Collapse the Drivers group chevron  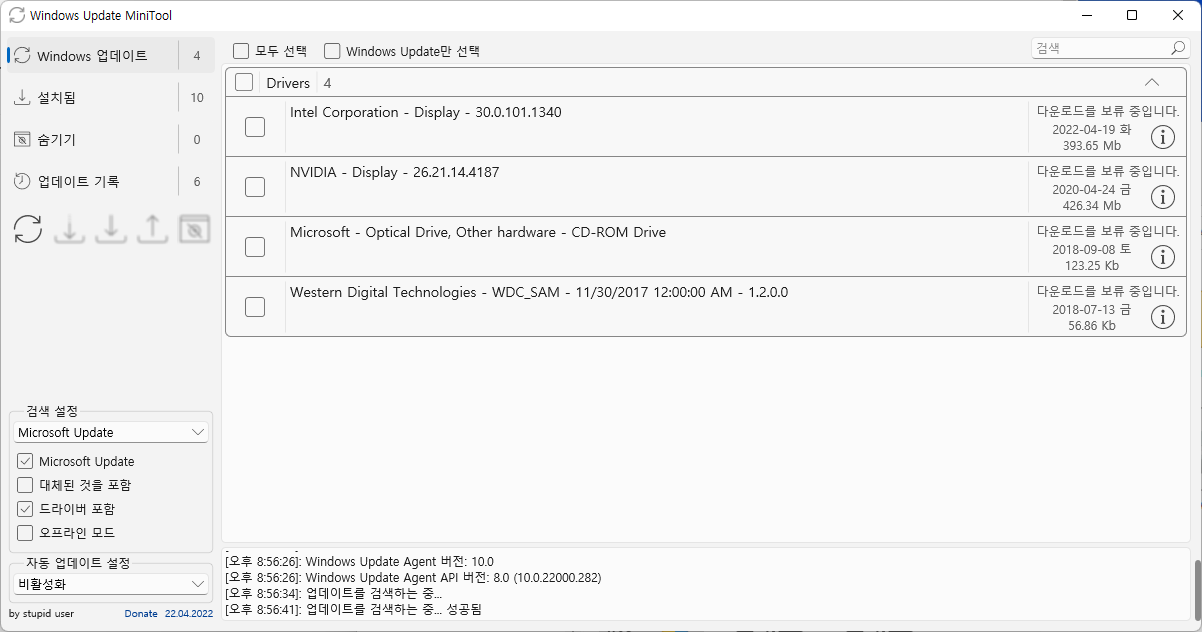pos(1151,83)
